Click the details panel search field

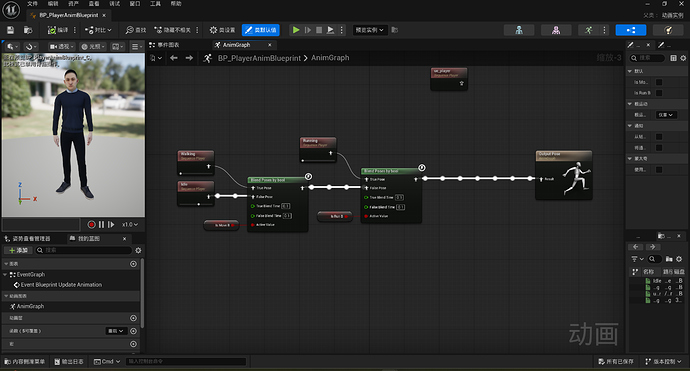pos(647,58)
